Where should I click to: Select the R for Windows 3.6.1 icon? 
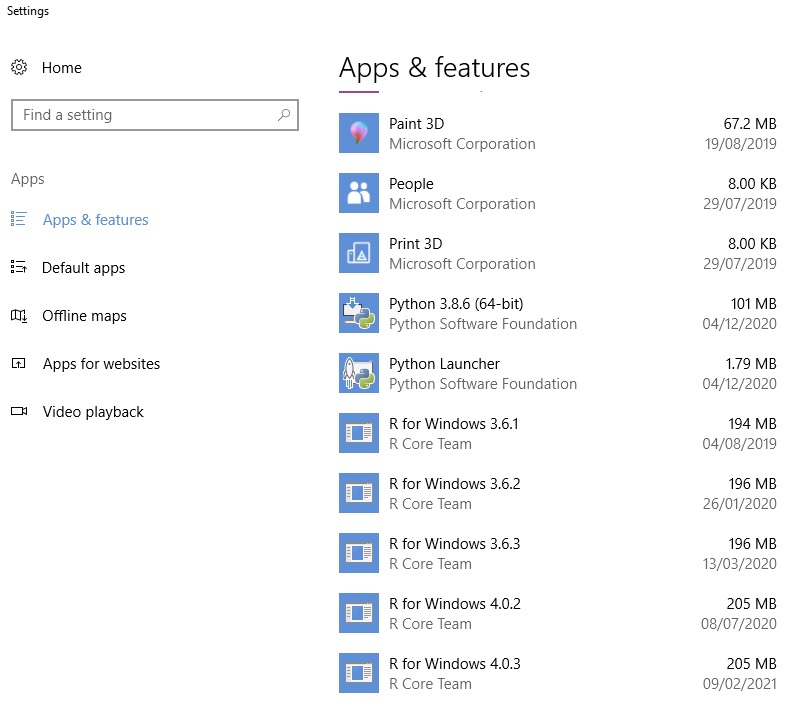(359, 433)
